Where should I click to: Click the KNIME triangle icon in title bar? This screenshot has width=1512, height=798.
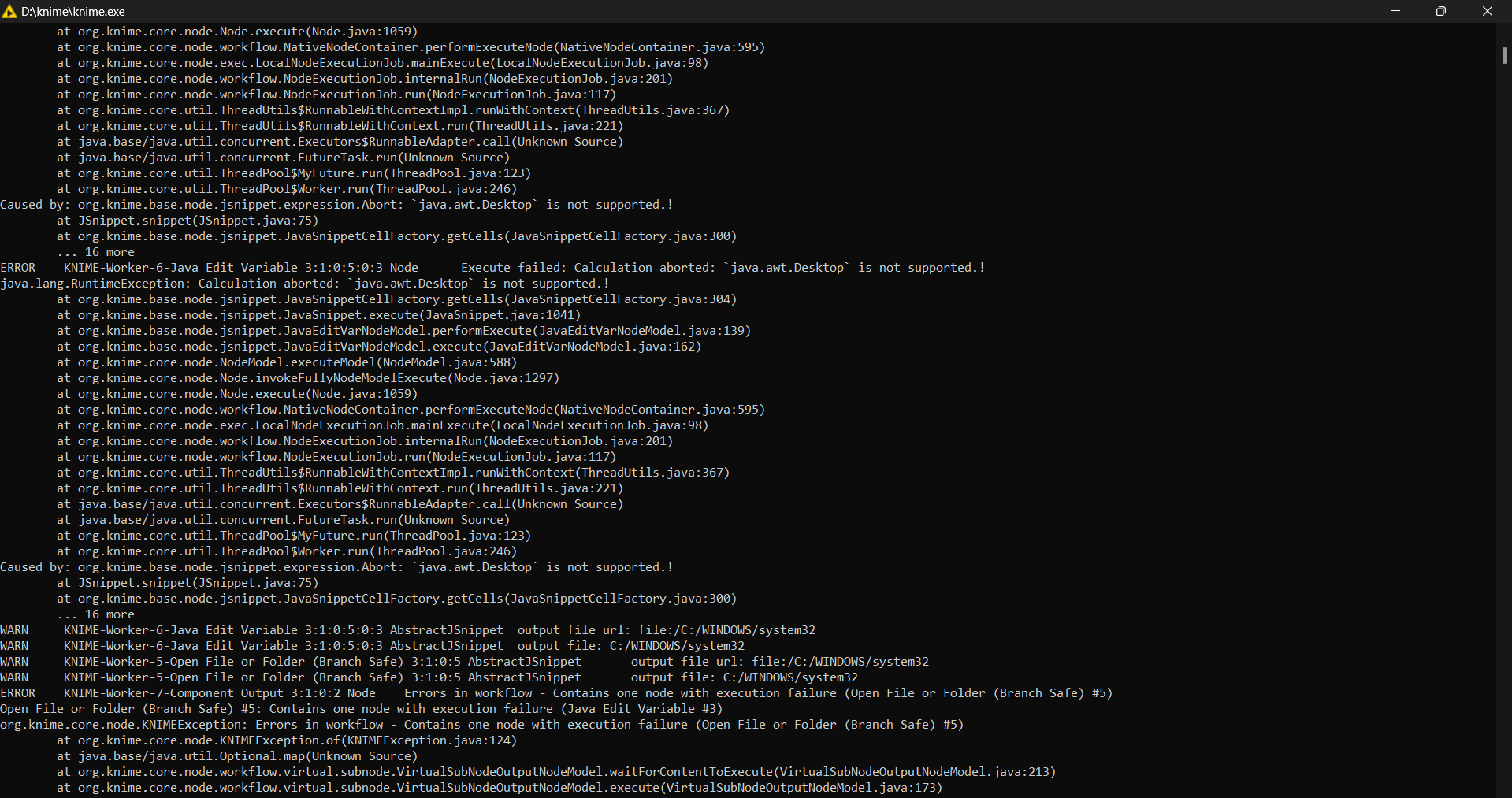coord(9,11)
